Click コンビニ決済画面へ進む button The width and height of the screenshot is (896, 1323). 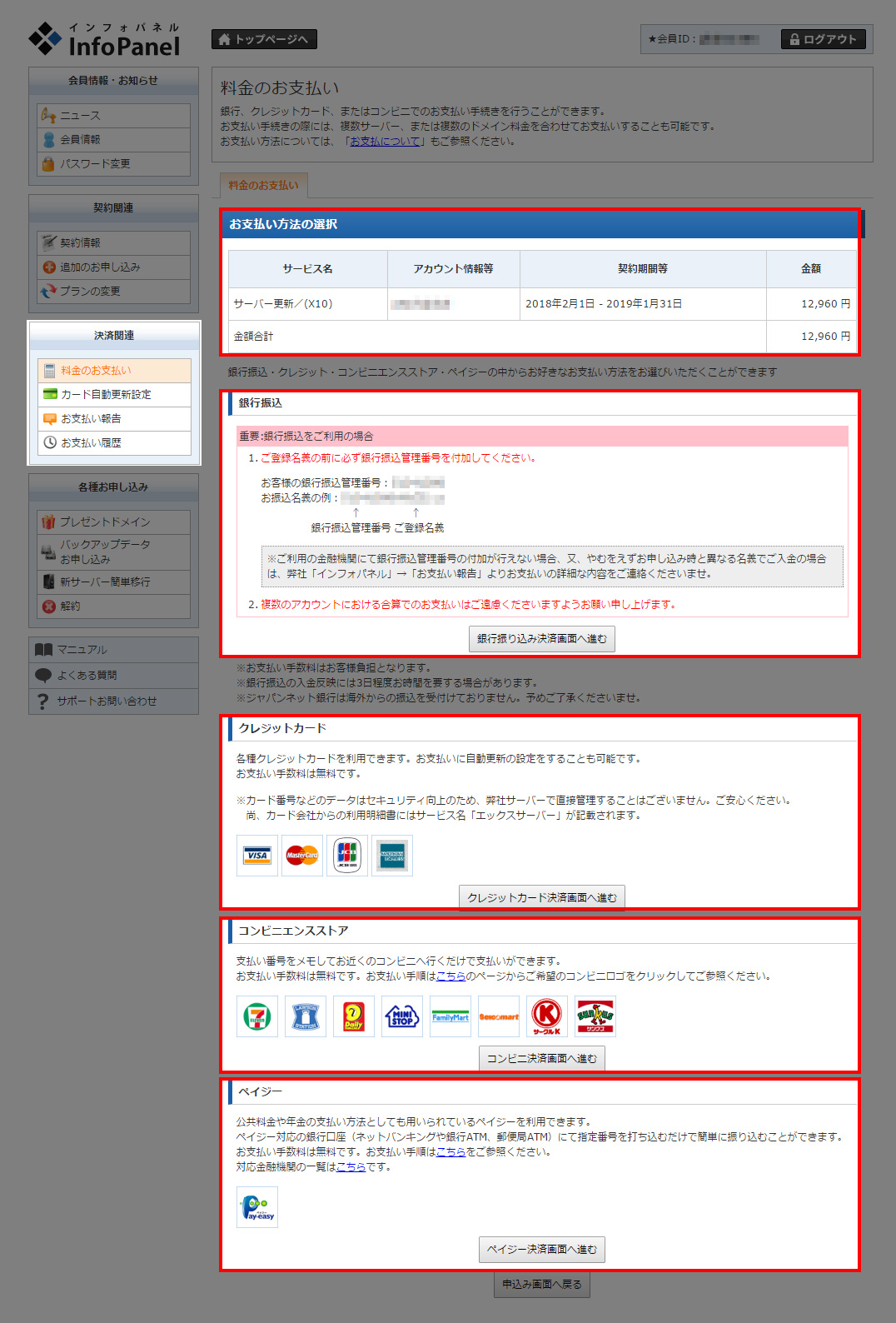[542, 1058]
